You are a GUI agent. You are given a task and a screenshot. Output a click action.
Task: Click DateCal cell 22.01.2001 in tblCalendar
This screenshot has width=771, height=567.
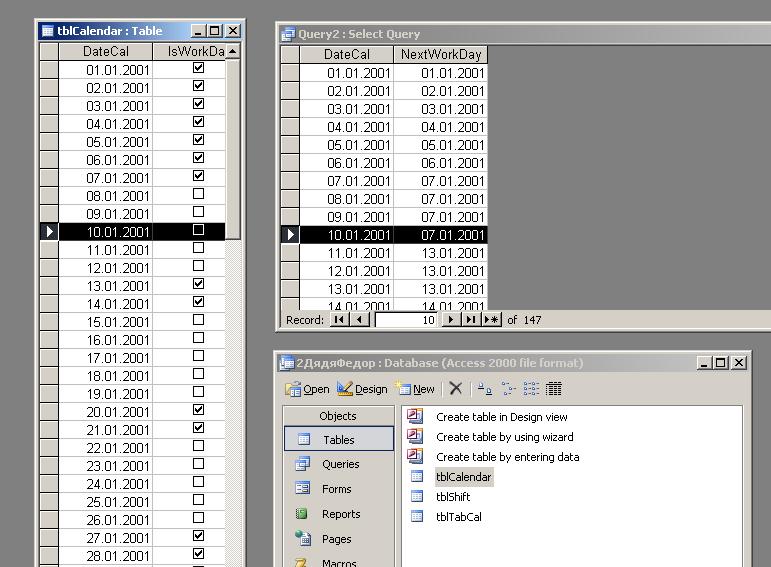click(x=106, y=448)
